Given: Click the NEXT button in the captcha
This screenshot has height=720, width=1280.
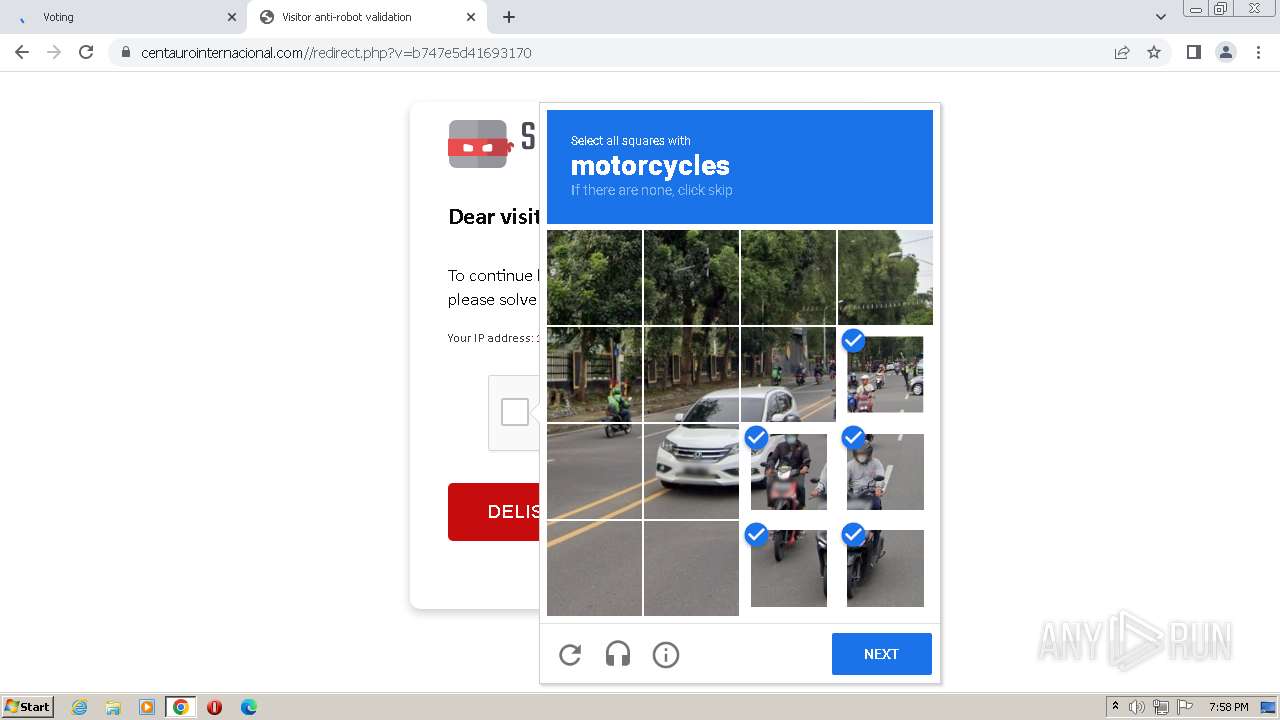Looking at the screenshot, I should pyautogui.click(x=881, y=654).
